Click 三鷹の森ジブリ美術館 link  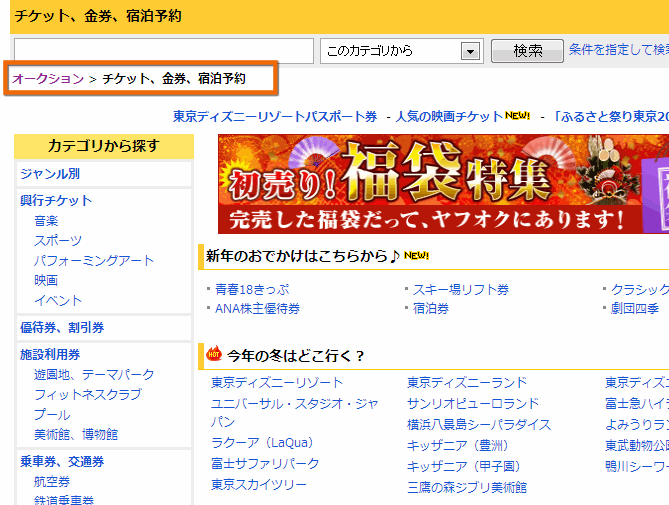tap(467, 488)
